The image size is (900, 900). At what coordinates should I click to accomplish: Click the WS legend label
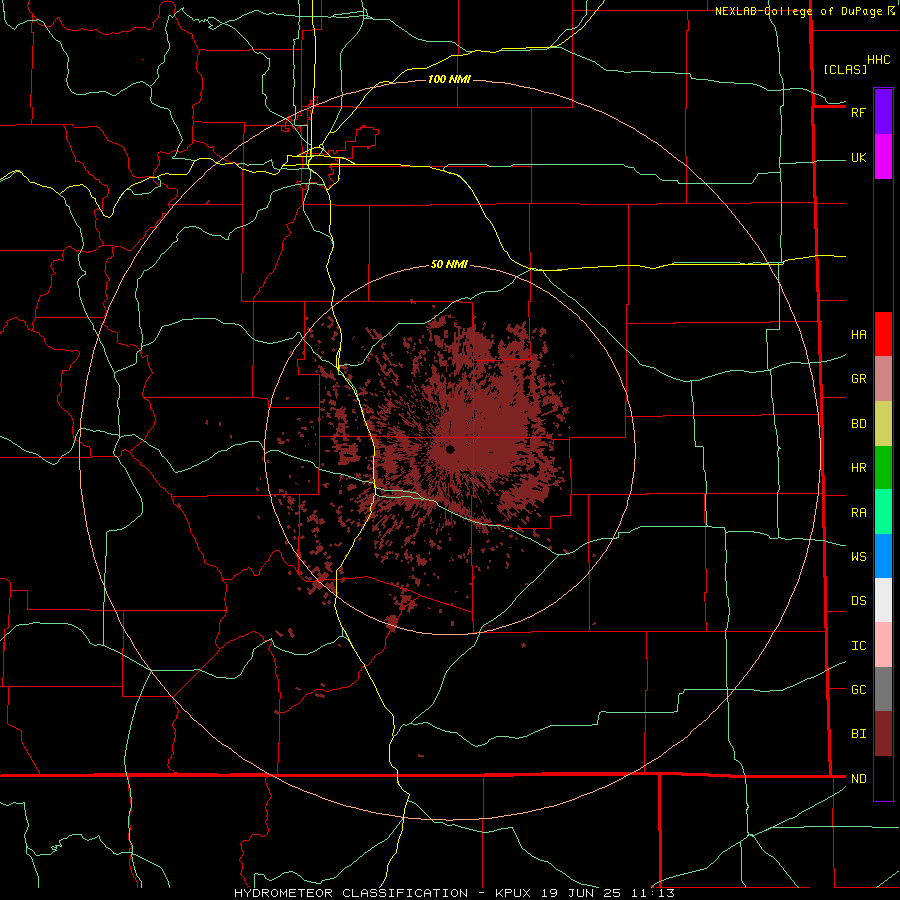point(858,557)
